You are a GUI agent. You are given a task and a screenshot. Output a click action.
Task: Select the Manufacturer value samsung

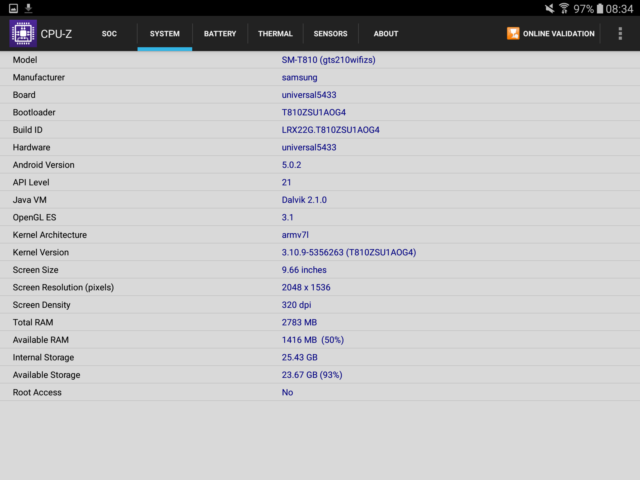299,78
